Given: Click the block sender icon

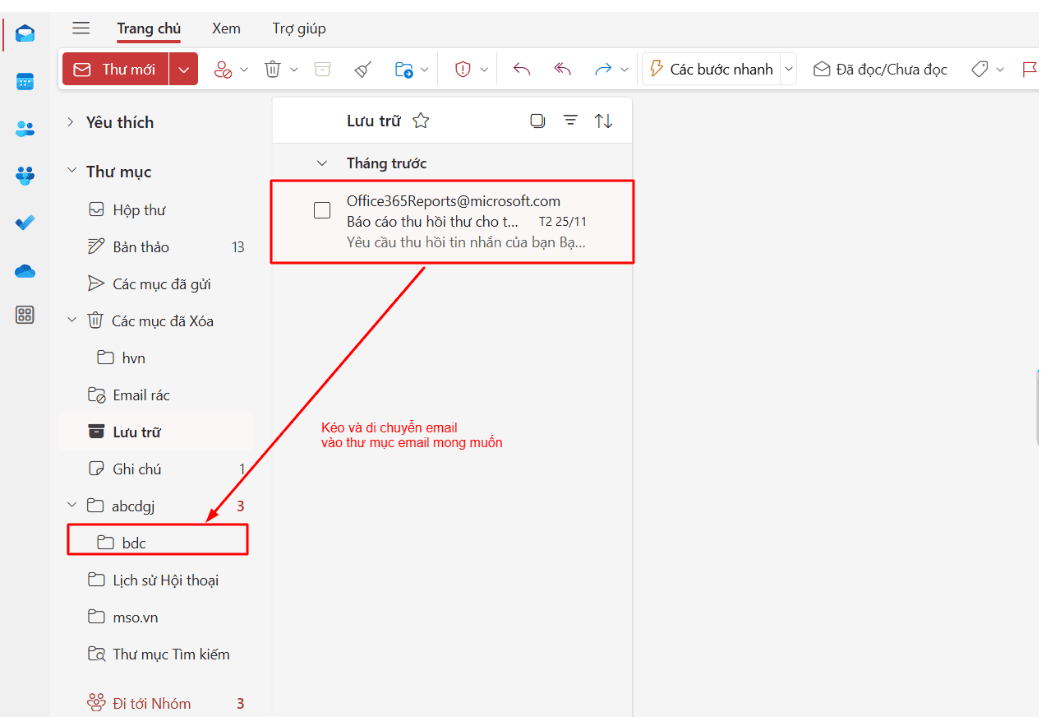Looking at the screenshot, I should (x=223, y=69).
